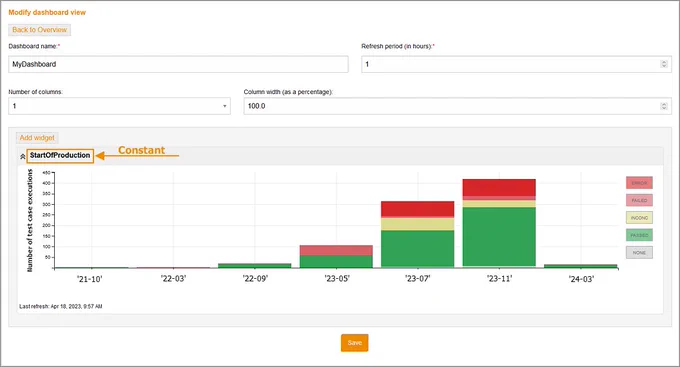The image size is (680, 367).
Task: Click the '22-09' x-axis label
Action: [255, 279]
